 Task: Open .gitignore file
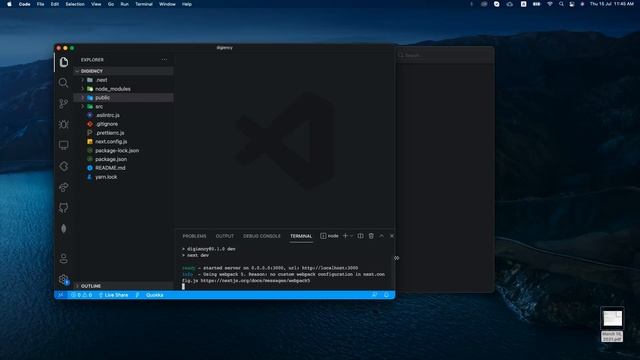(123, 124)
